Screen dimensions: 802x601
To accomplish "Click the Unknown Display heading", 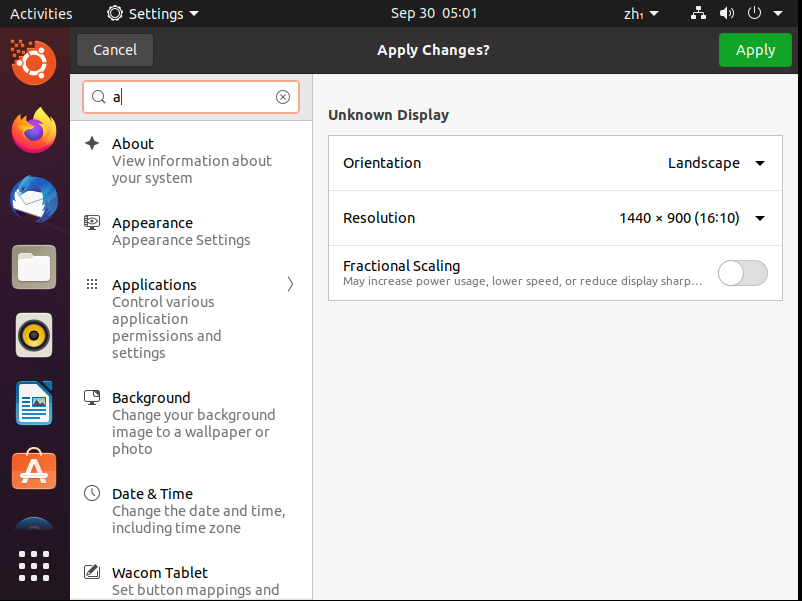I will pyautogui.click(x=388, y=115).
